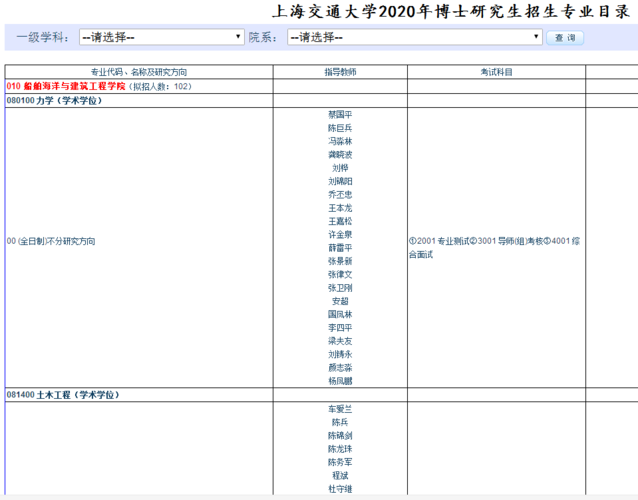638x500 pixels.
Task: Open the 院系 dropdown
Action: tap(415, 37)
